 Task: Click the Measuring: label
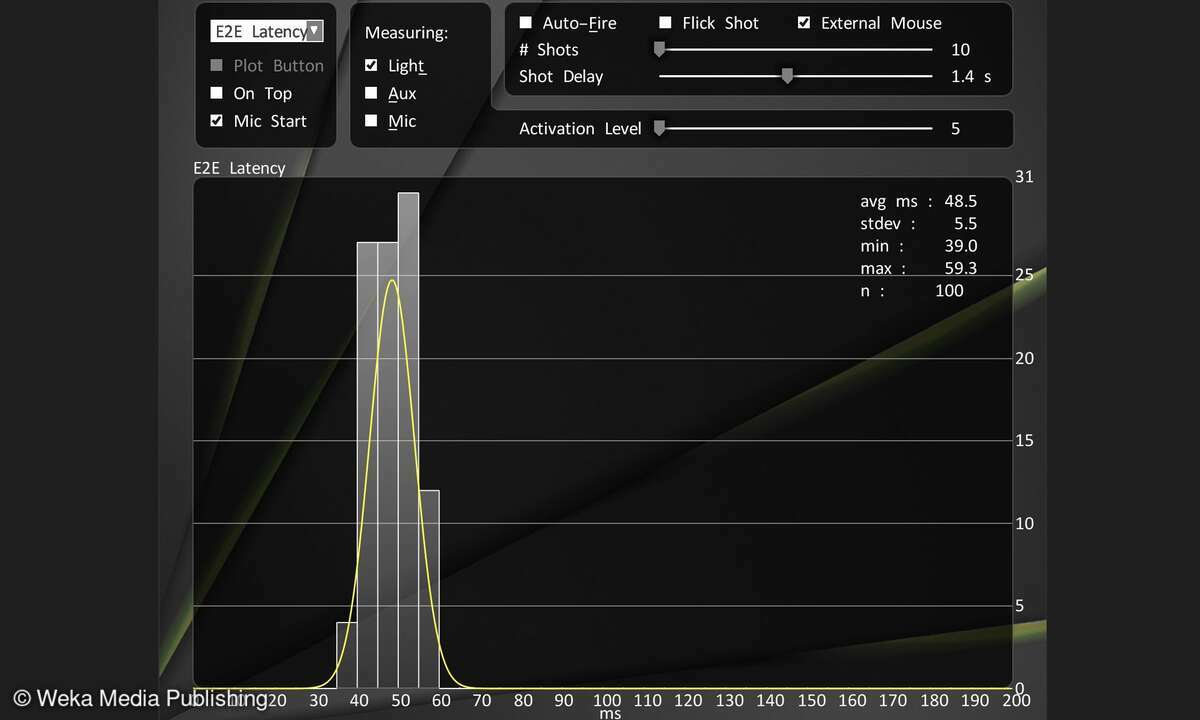406,33
